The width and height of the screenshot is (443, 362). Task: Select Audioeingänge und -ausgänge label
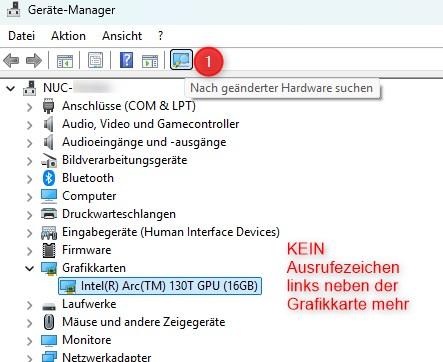coord(144,142)
